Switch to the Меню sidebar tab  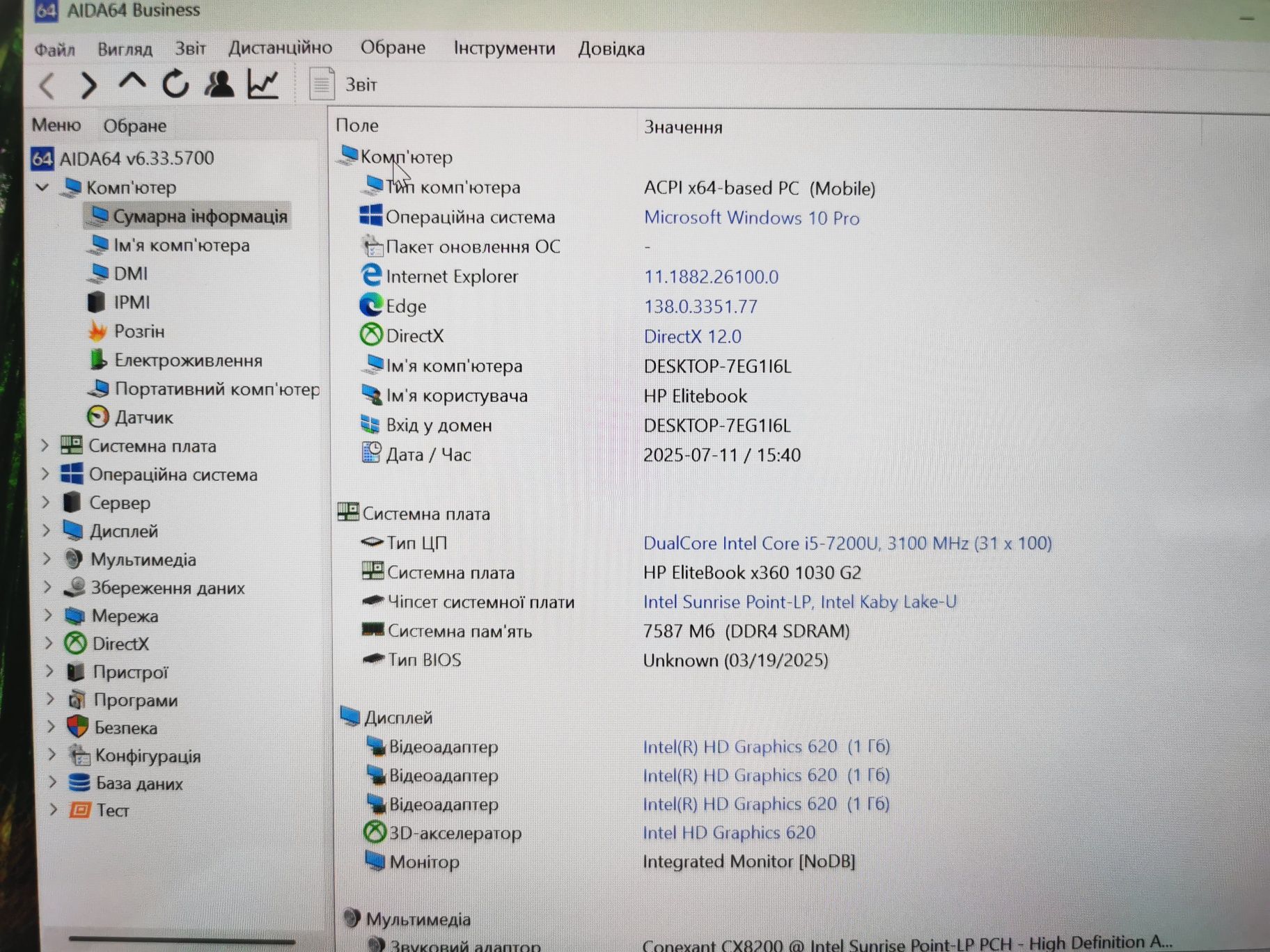point(56,125)
